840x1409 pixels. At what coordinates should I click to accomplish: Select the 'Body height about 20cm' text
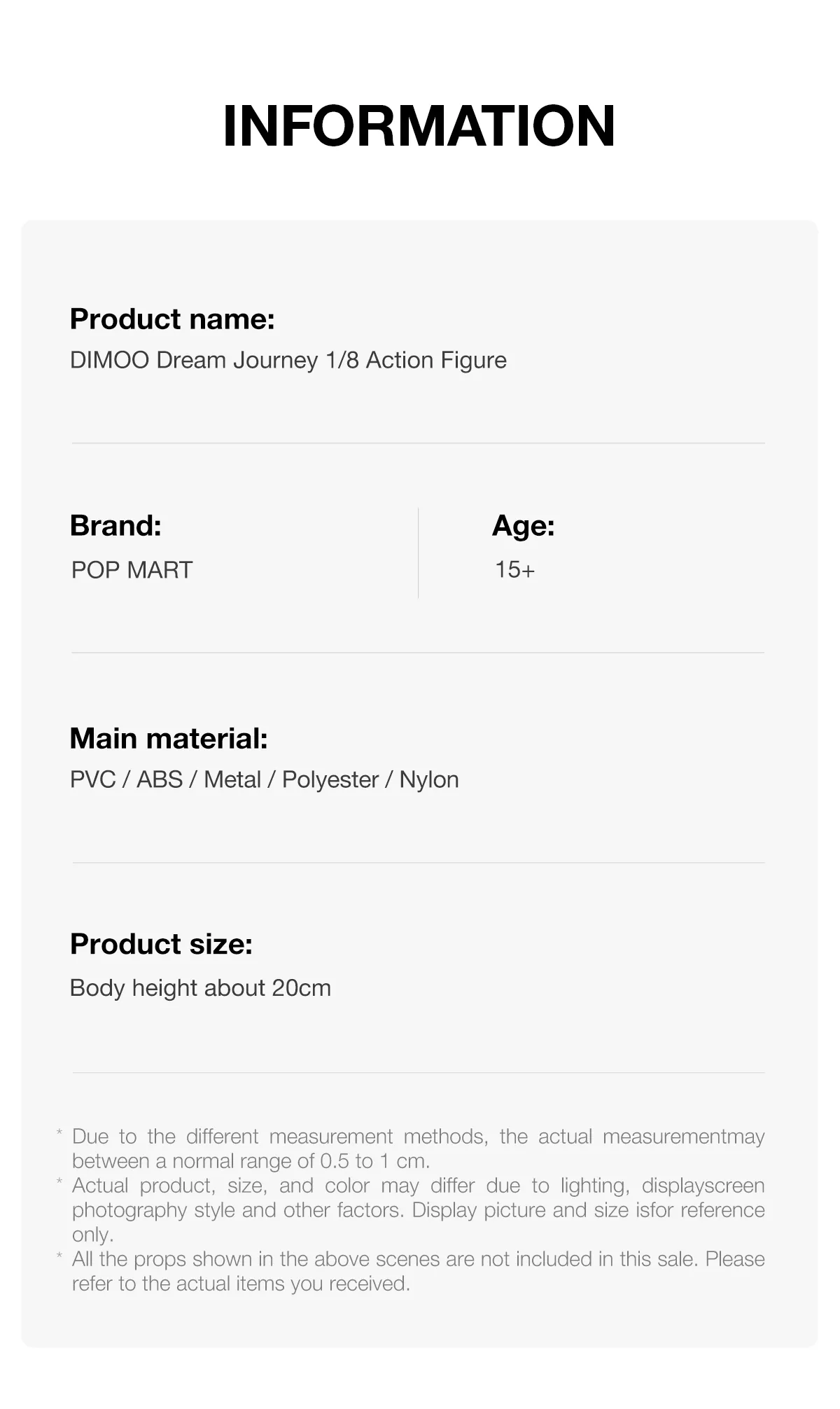(200, 988)
